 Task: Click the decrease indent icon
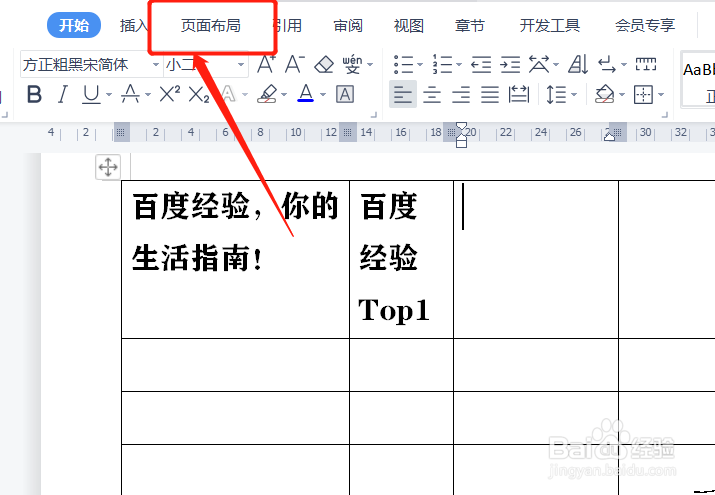pos(481,65)
